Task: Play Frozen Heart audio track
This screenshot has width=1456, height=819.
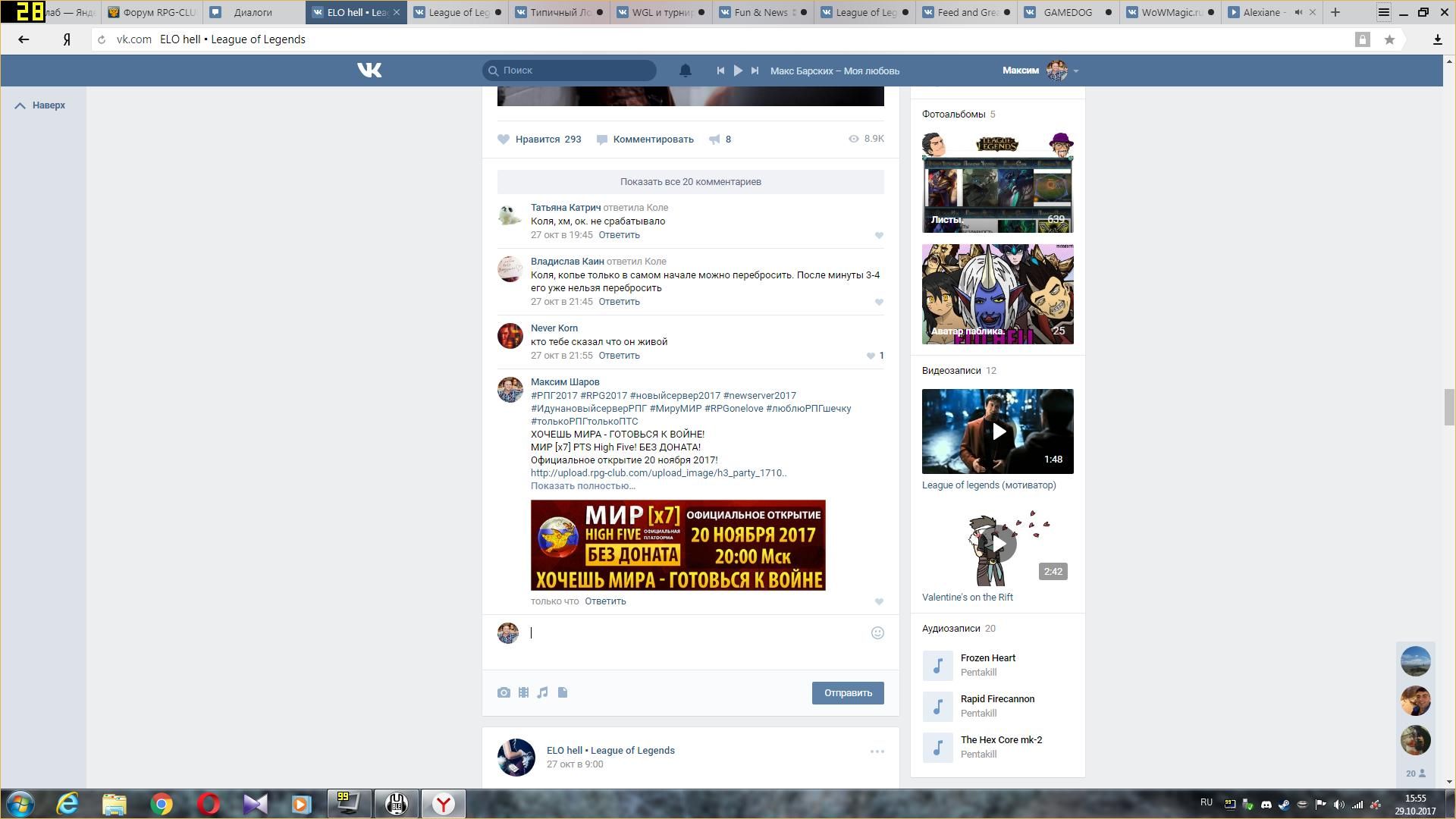Action: pos(938,666)
